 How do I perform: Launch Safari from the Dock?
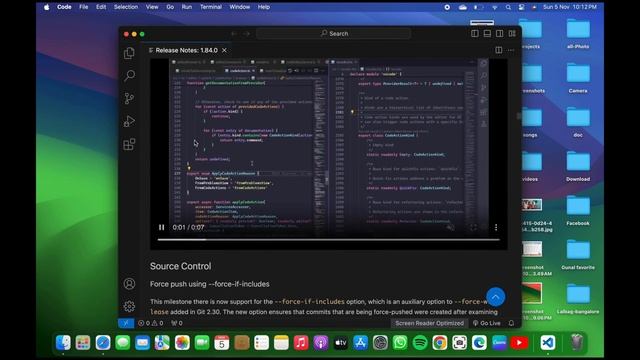click(x=103, y=342)
